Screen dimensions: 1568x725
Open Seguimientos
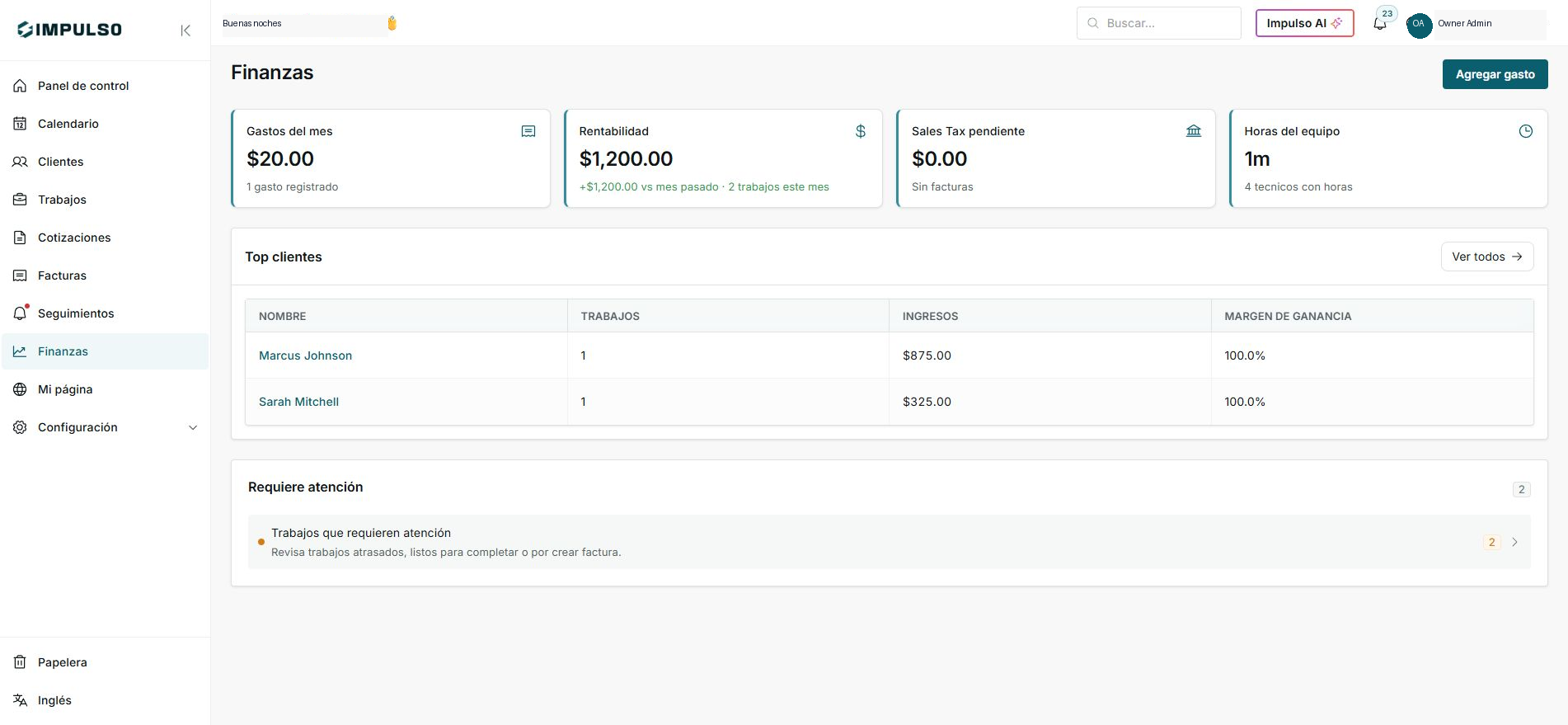(x=105, y=313)
